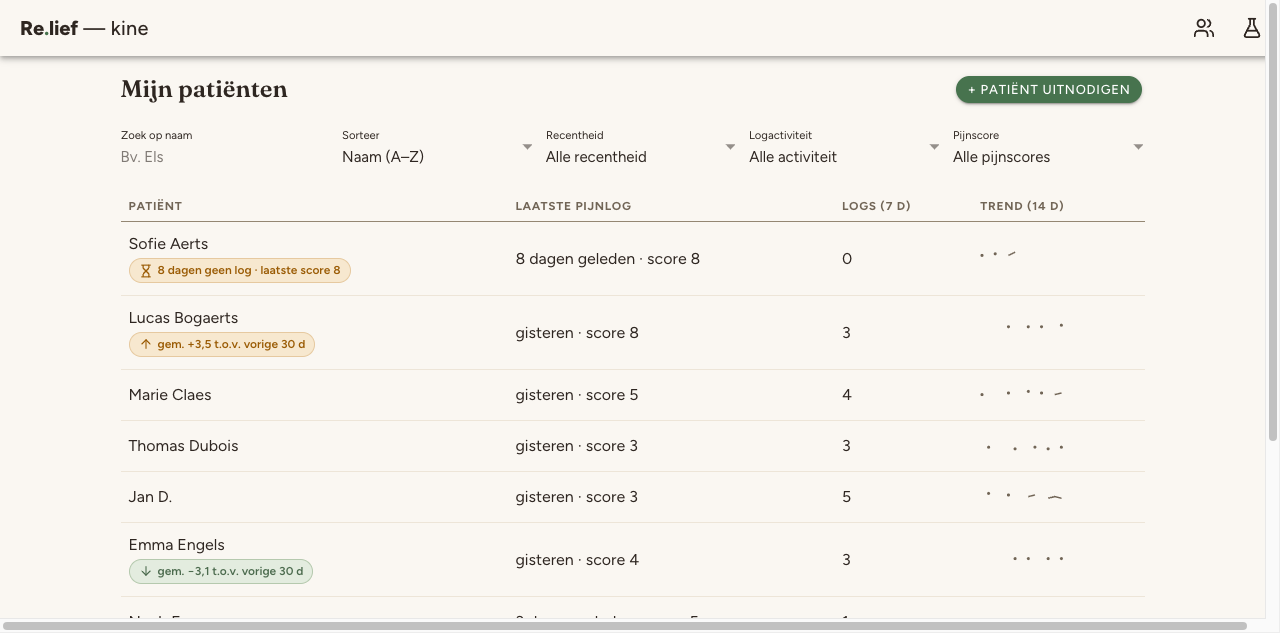Click 'gisteren · score 4' for Emma Engels

577,560
